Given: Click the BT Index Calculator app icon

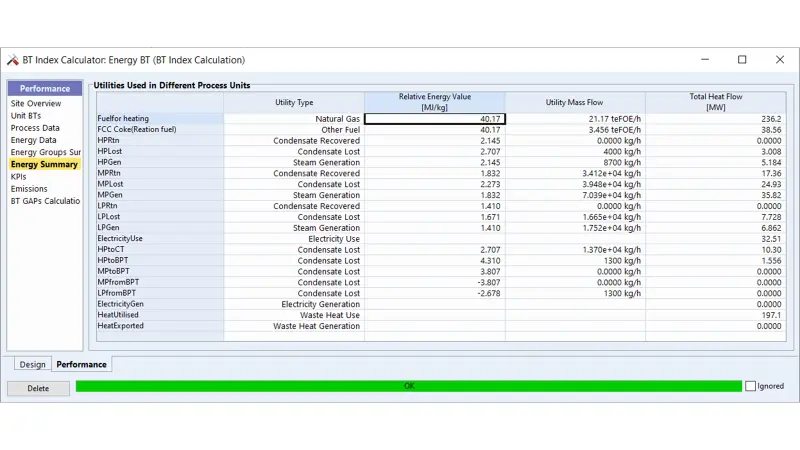Looking at the screenshot, I should point(13,60).
